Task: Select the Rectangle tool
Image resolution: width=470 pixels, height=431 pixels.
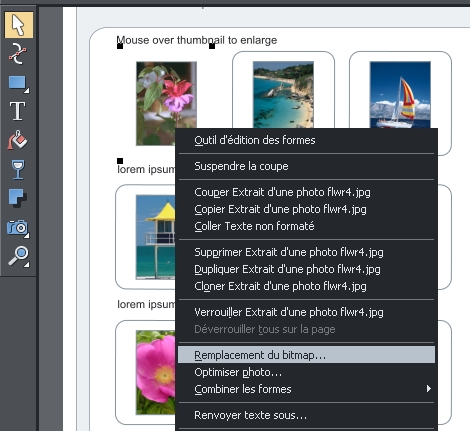Action: 18,83
